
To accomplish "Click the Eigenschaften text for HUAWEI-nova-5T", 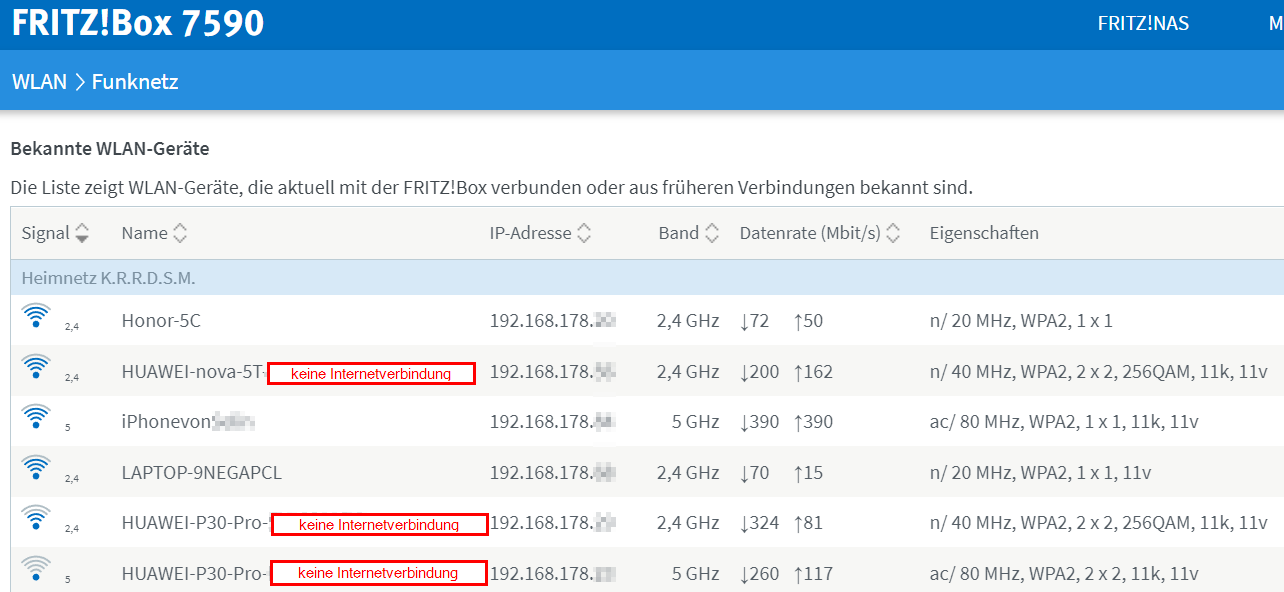I will [1098, 372].
